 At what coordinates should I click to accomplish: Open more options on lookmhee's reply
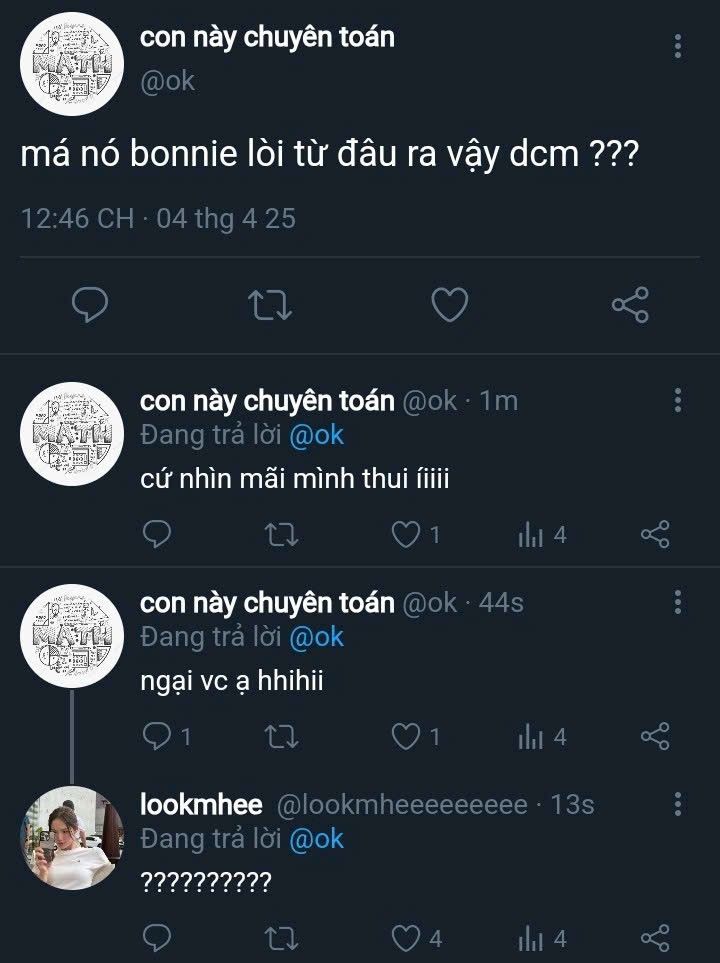pyautogui.click(x=678, y=804)
